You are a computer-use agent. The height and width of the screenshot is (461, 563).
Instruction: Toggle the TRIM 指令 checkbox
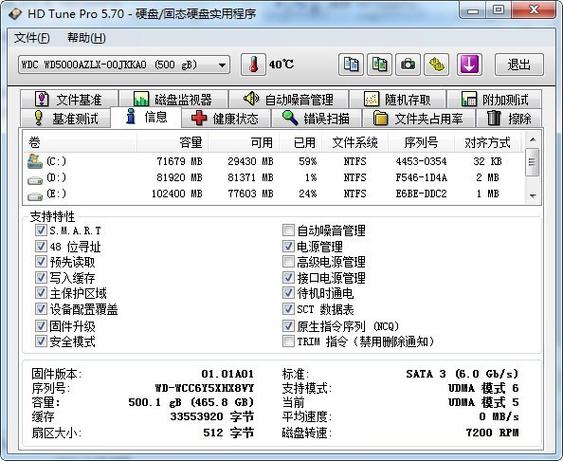click(x=288, y=341)
